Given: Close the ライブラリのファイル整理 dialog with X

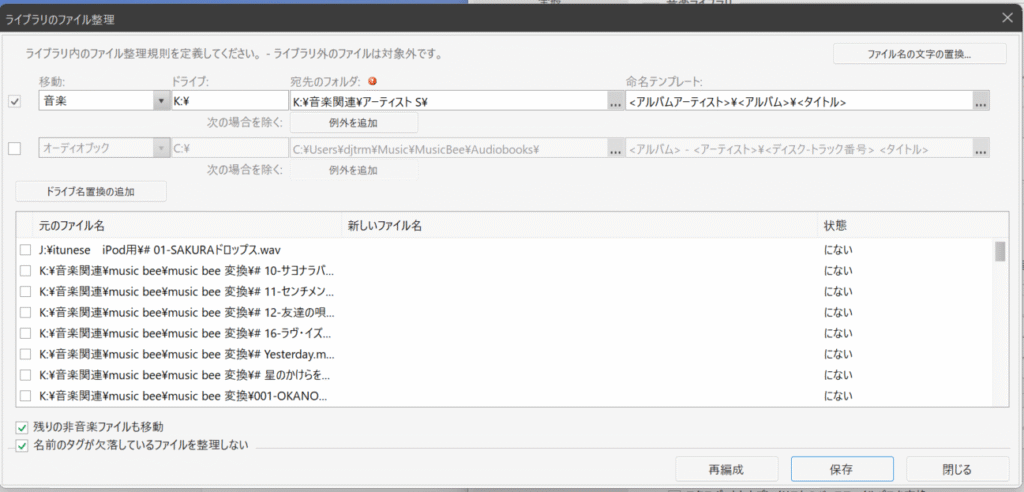Looking at the screenshot, I should pos(1007,17).
